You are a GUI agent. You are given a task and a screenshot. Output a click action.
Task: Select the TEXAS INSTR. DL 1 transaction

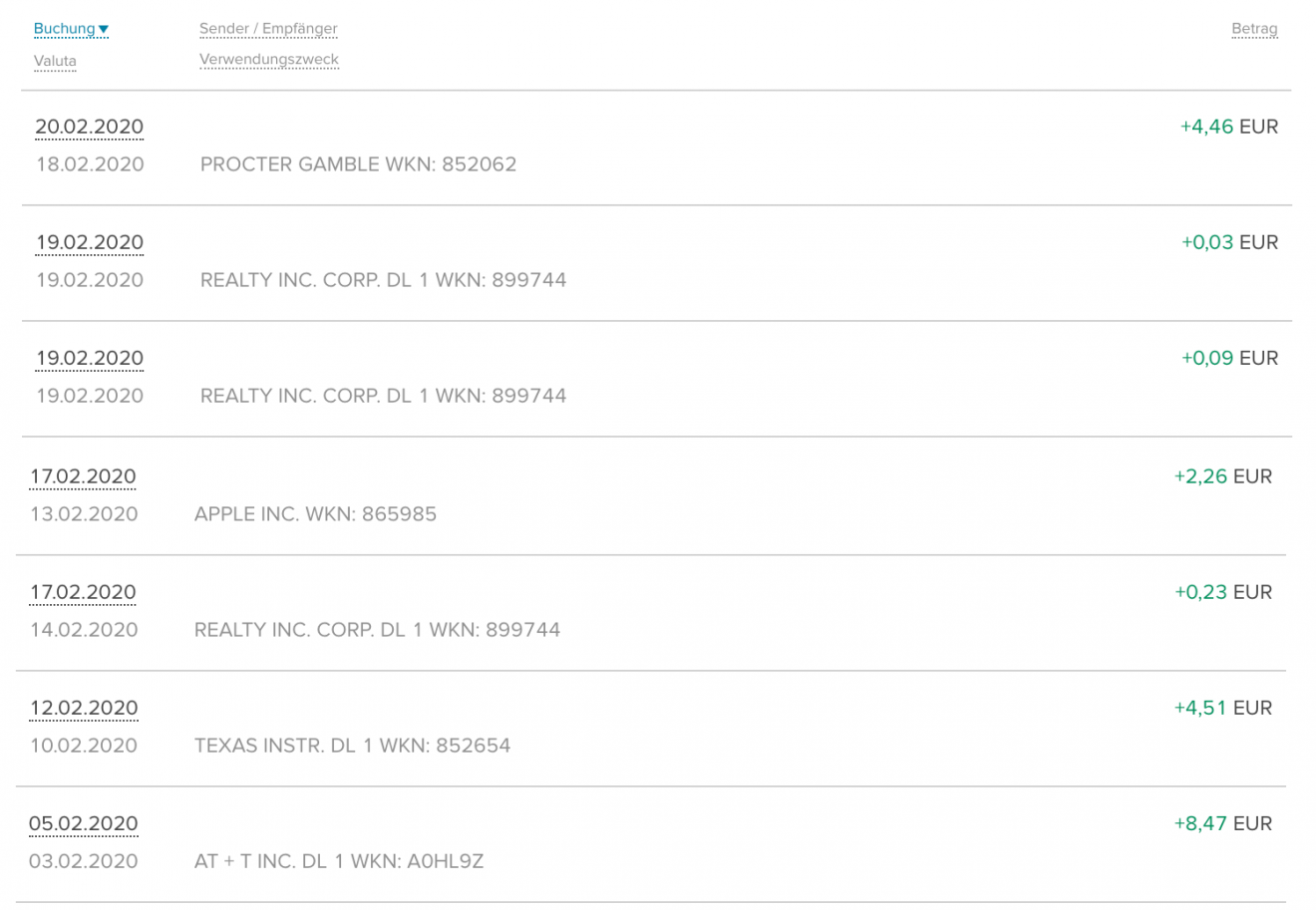(352, 746)
